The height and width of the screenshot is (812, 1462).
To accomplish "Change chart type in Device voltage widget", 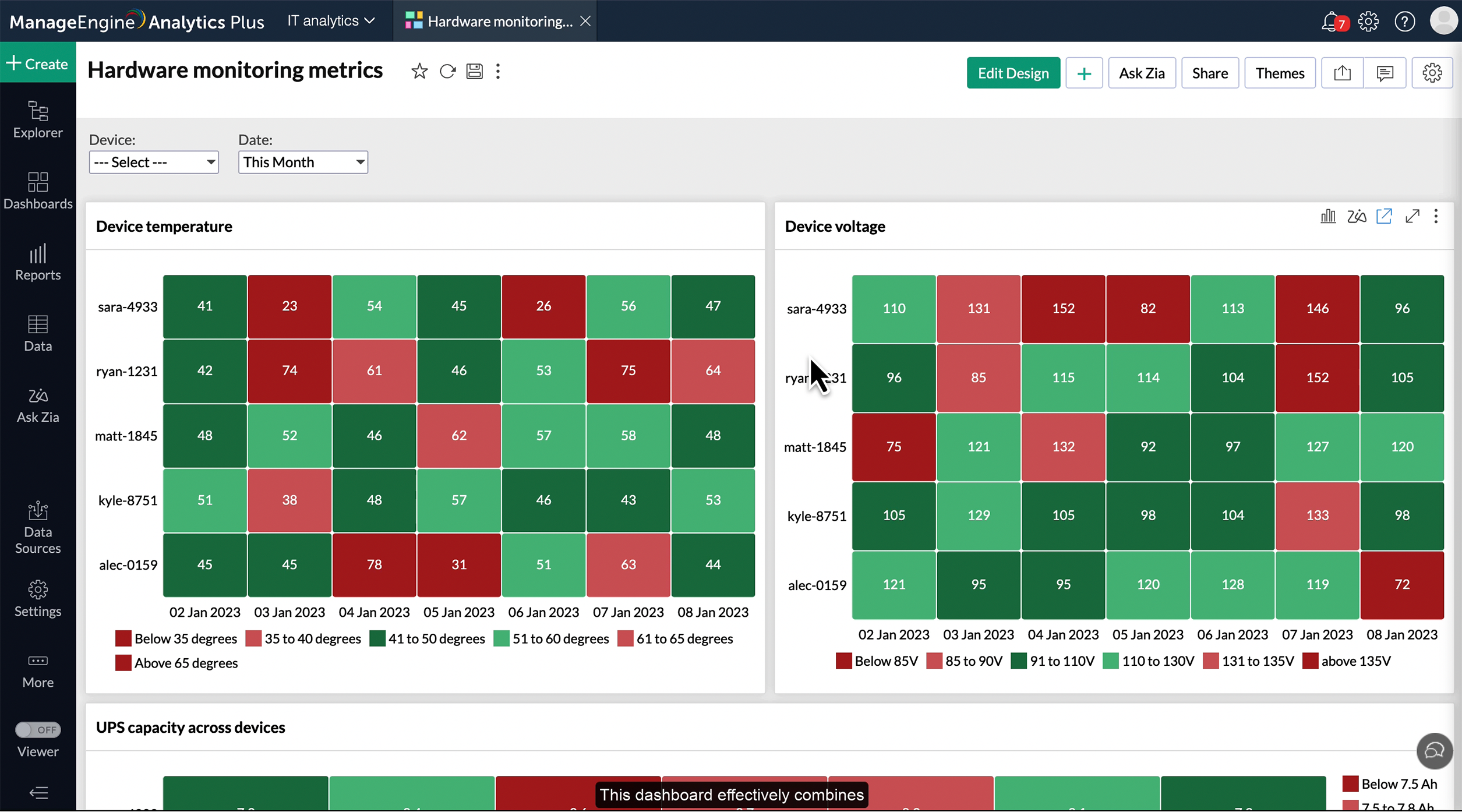I will 1328,216.
